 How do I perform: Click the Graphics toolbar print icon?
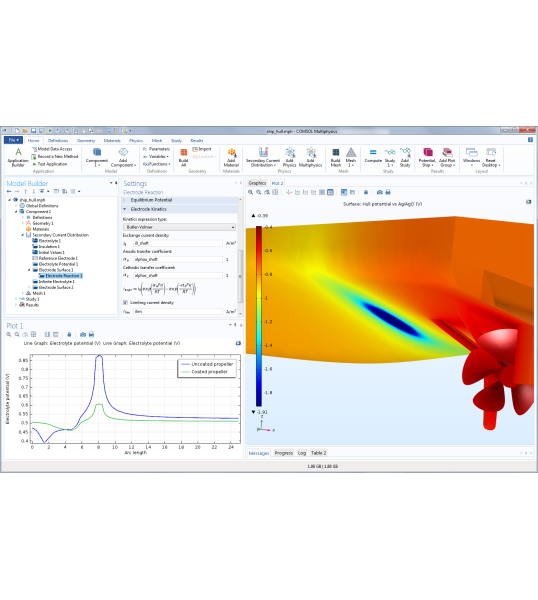(x=388, y=192)
